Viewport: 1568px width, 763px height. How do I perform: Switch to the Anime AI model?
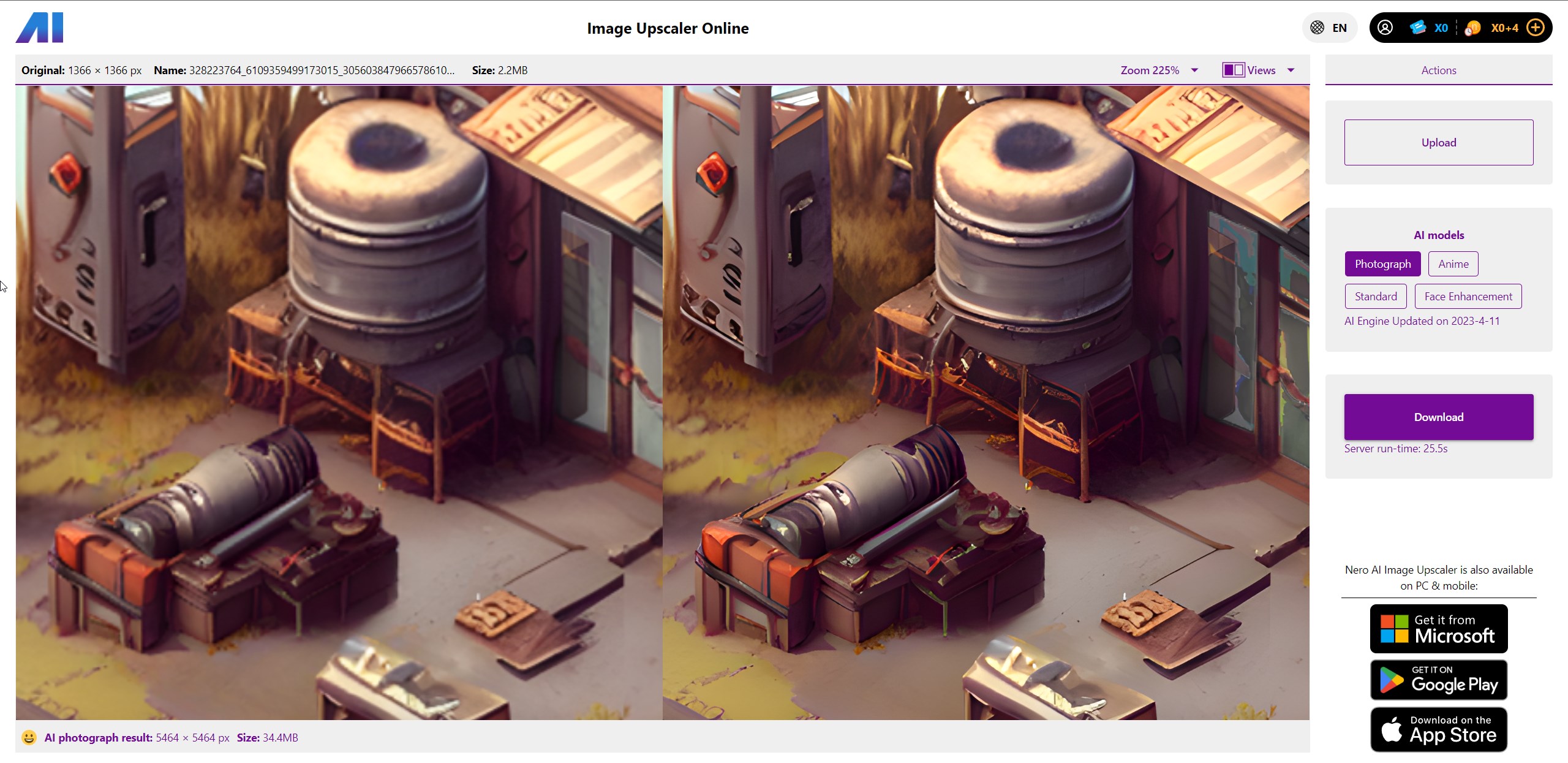pyautogui.click(x=1453, y=264)
